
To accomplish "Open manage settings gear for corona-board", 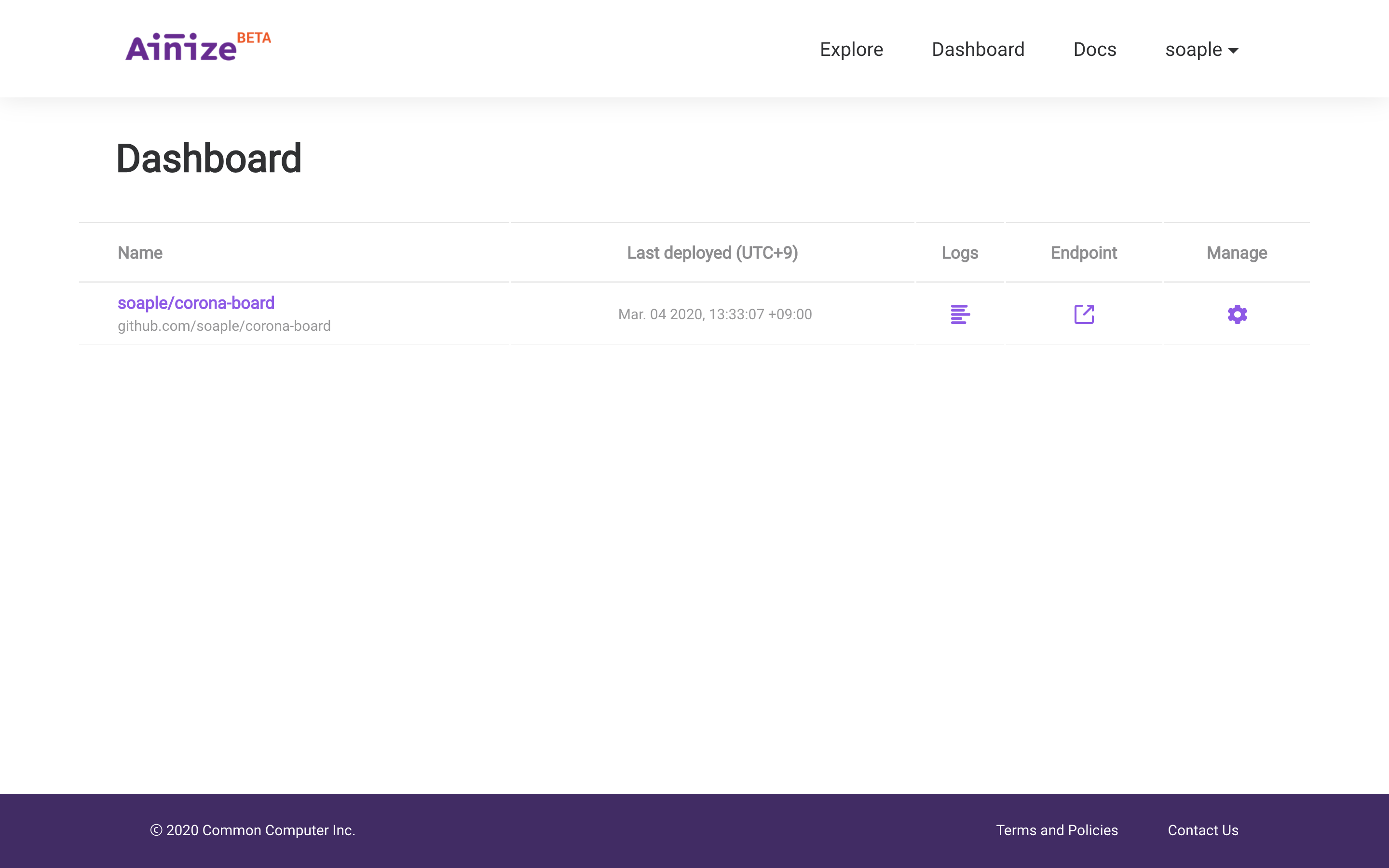I will (x=1237, y=314).
